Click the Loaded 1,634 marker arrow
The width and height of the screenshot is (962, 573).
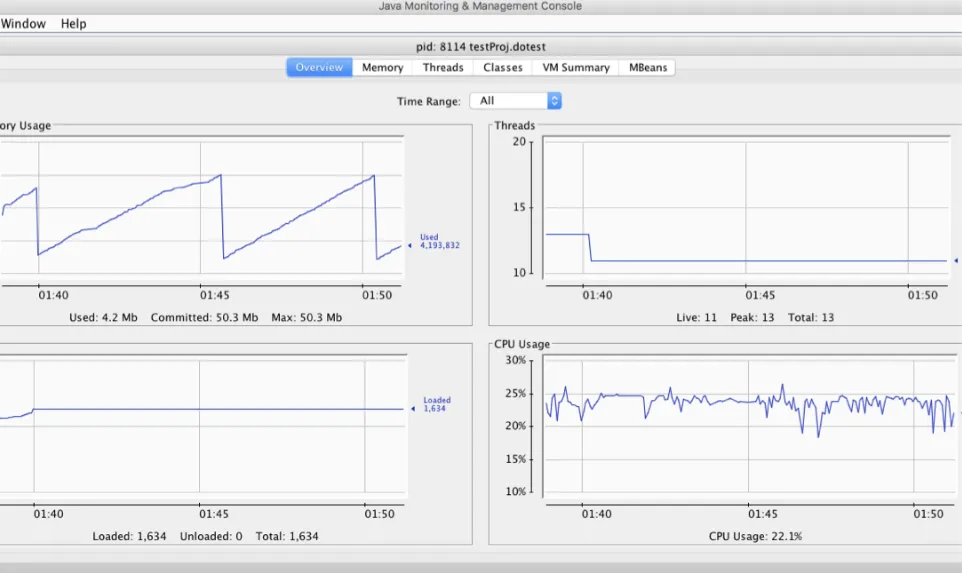tap(413, 409)
